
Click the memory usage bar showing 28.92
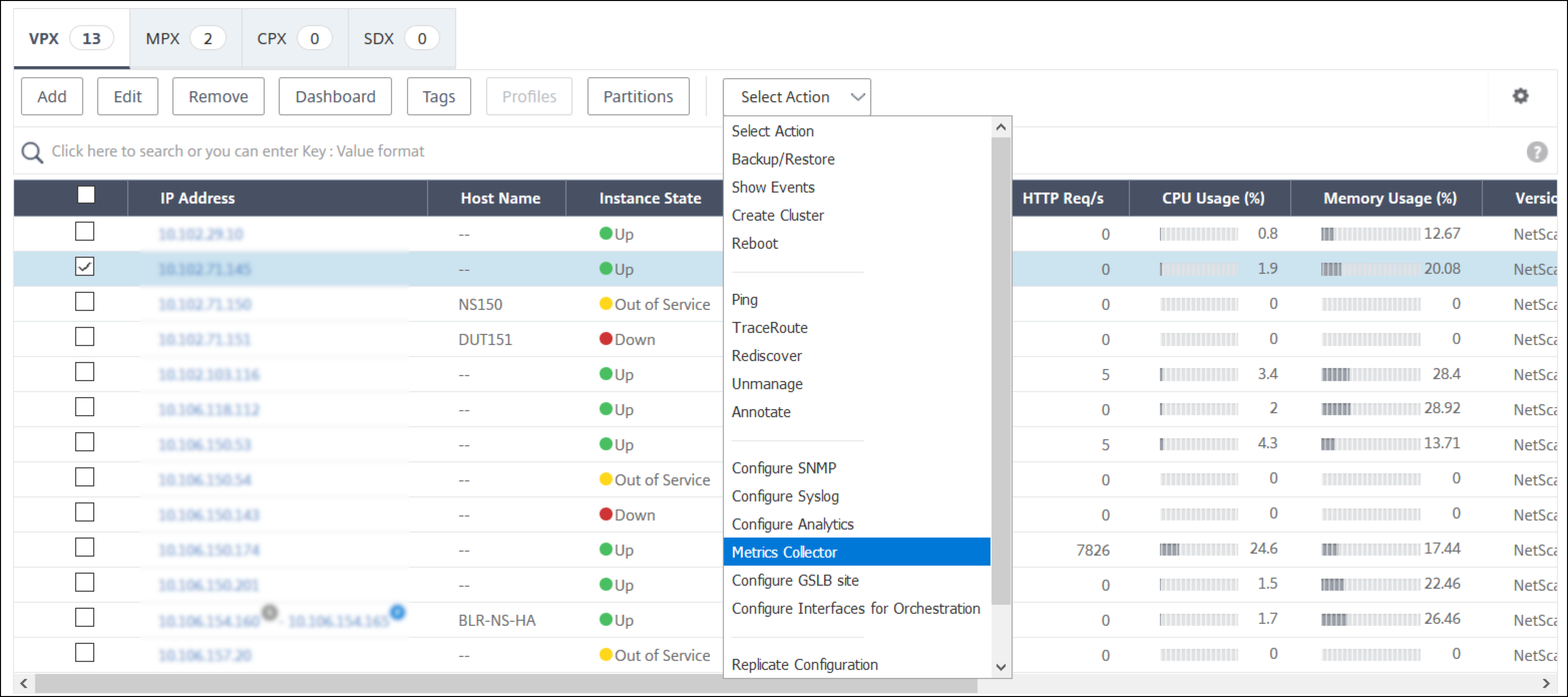coord(1370,409)
